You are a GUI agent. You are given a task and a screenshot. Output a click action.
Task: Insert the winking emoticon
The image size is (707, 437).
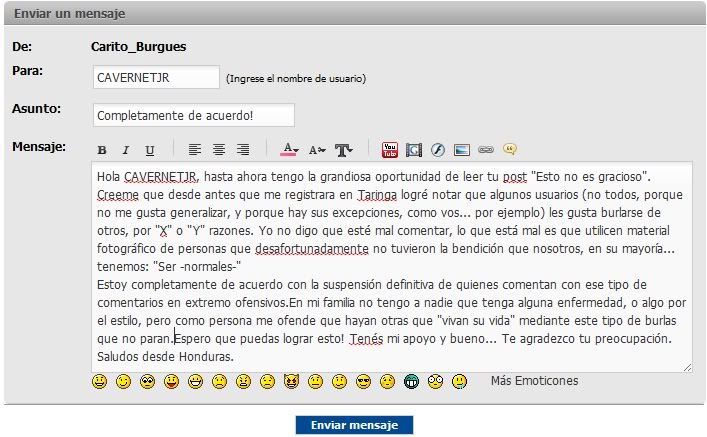click(124, 382)
